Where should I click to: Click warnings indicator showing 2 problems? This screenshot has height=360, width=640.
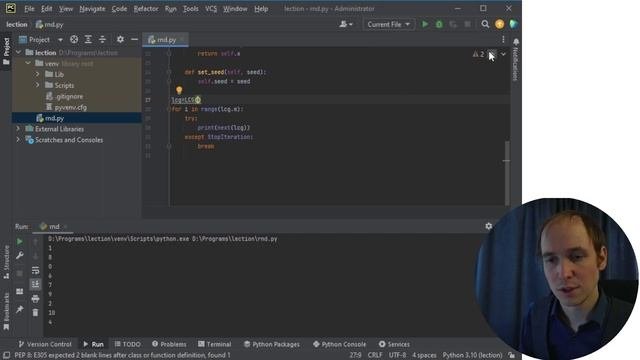click(478, 54)
